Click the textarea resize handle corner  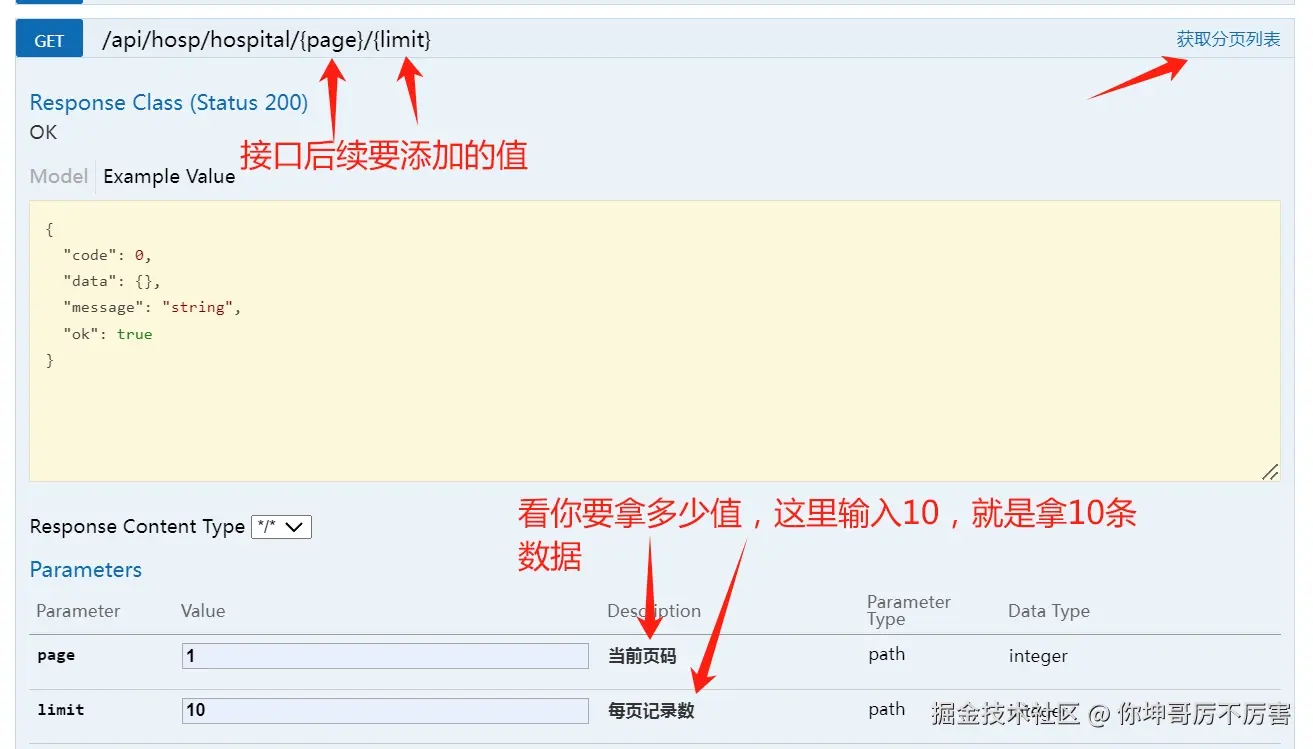click(x=1271, y=471)
